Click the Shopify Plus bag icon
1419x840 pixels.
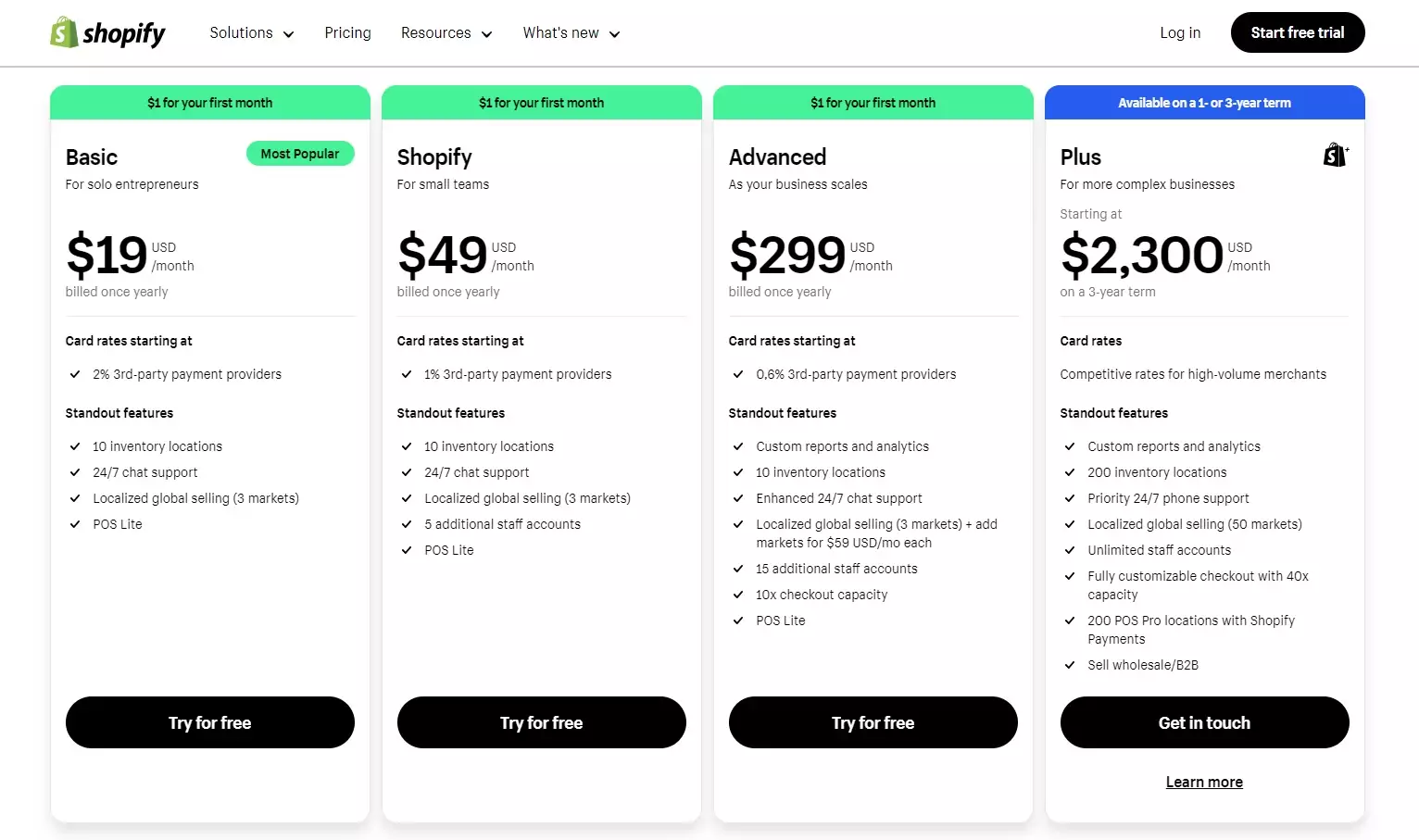pos(1336,156)
